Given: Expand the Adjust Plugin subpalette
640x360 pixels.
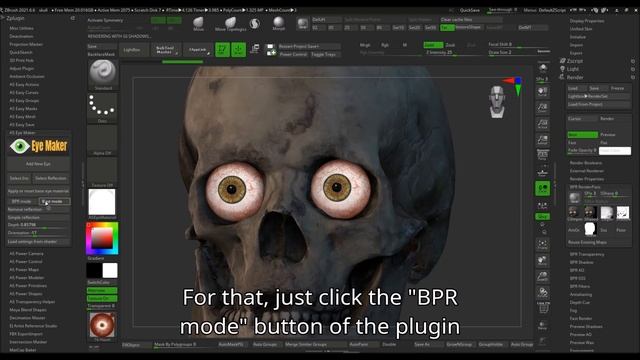Looking at the screenshot, I should (x=22, y=68).
